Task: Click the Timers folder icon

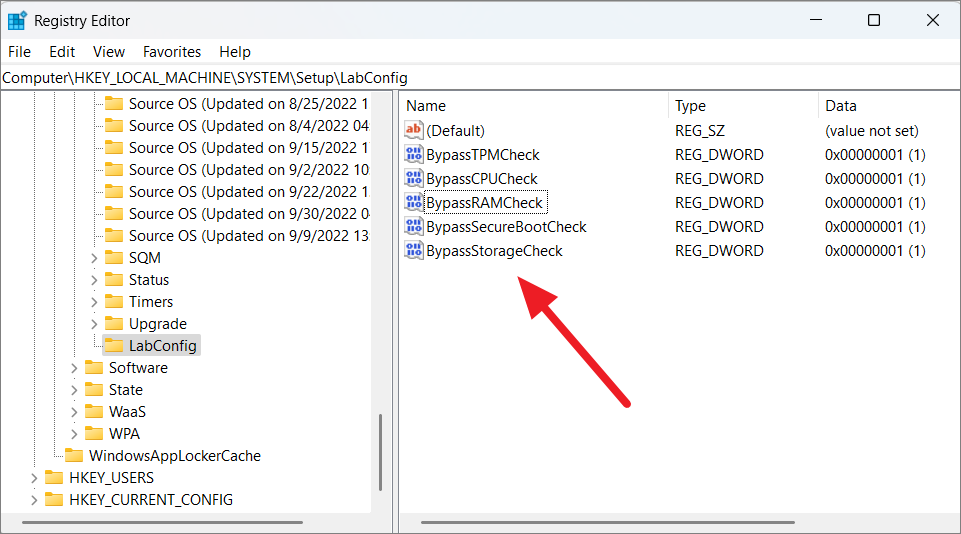Action: click(114, 302)
